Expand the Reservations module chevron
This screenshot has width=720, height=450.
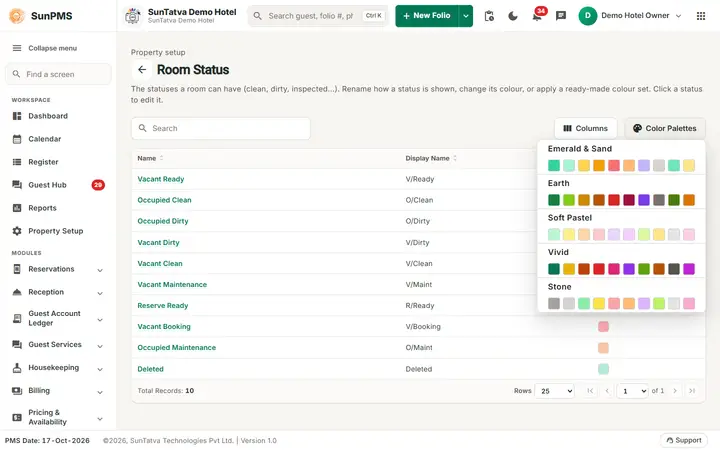(100, 270)
